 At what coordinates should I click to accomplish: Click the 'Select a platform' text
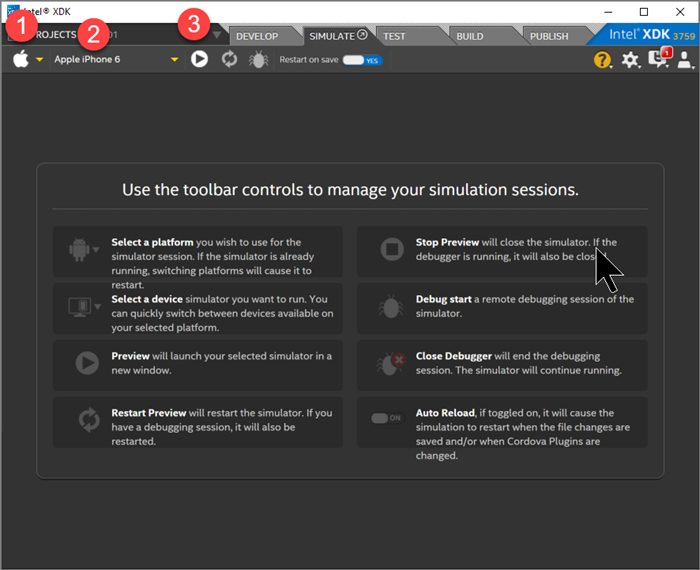(152, 242)
